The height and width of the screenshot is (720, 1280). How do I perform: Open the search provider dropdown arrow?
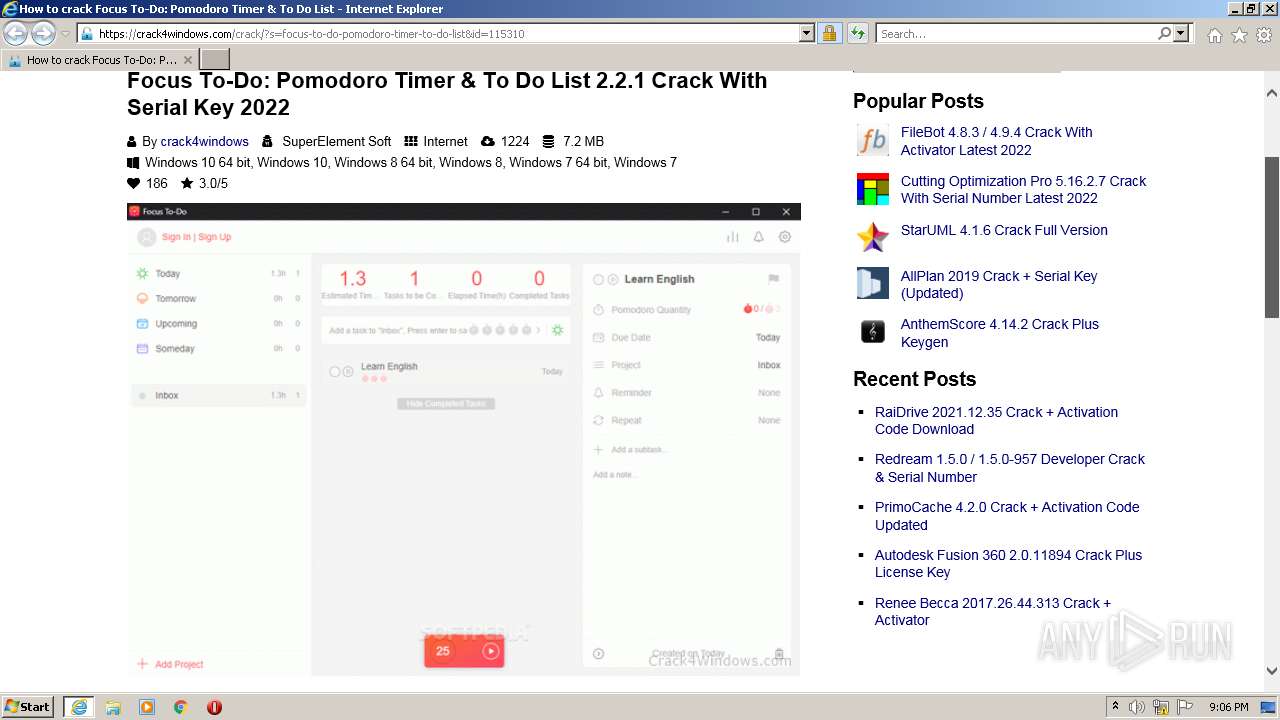[1182, 33]
